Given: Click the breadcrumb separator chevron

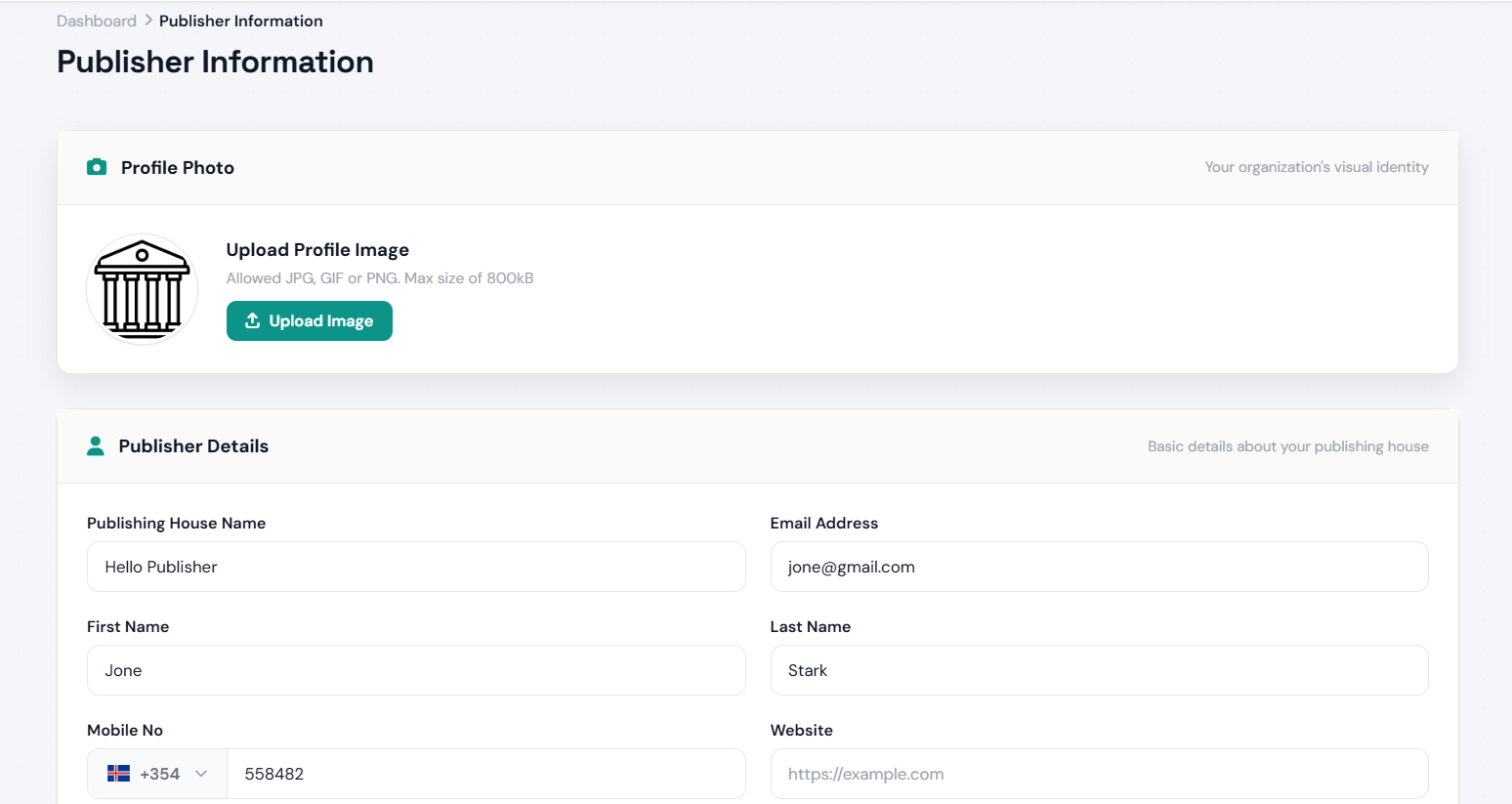Looking at the screenshot, I should click(x=148, y=21).
